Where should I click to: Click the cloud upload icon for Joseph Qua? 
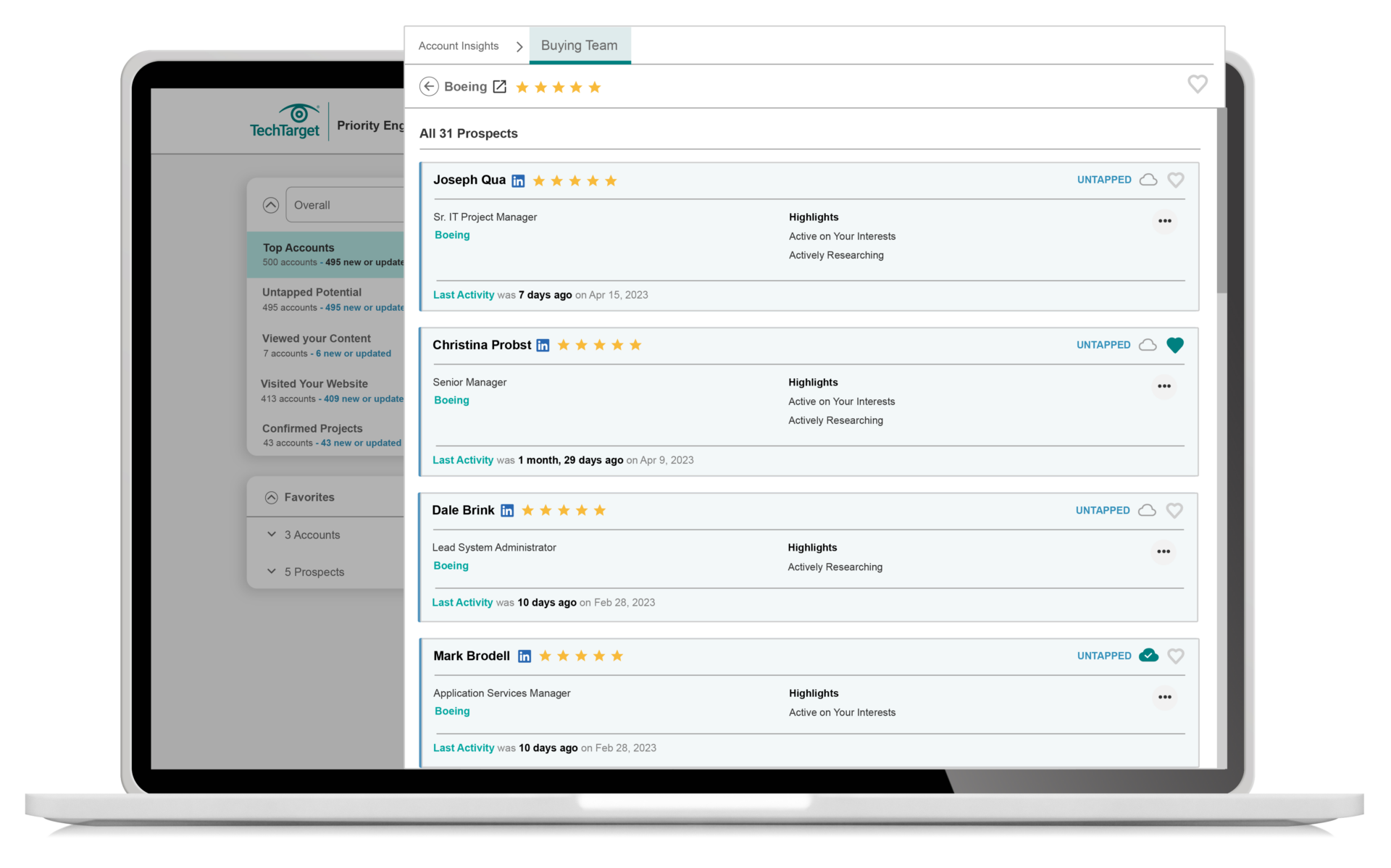(x=1148, y=180)
